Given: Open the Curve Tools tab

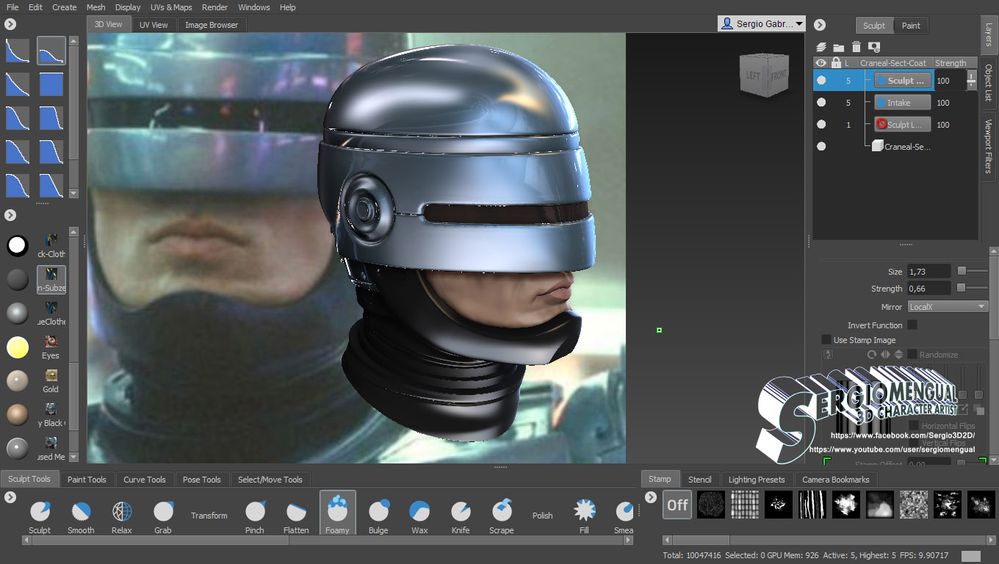Looking at the screenshot, I should point(145,479).
